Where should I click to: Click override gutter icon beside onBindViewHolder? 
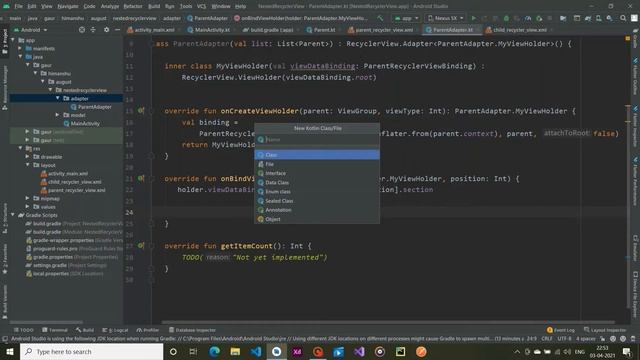click(140, 178)
